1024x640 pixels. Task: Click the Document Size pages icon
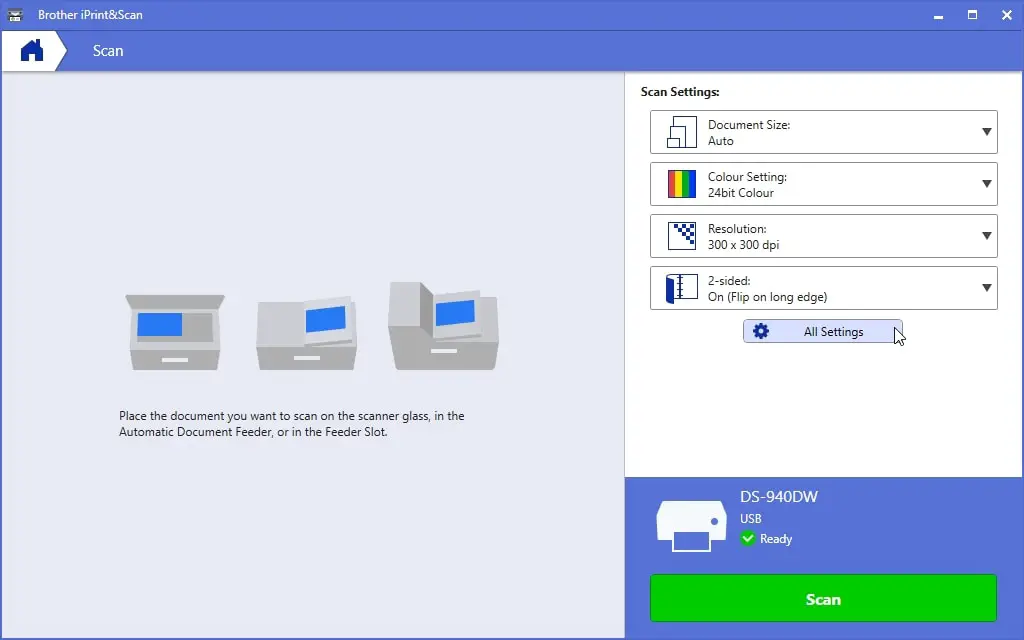(682, 132)
